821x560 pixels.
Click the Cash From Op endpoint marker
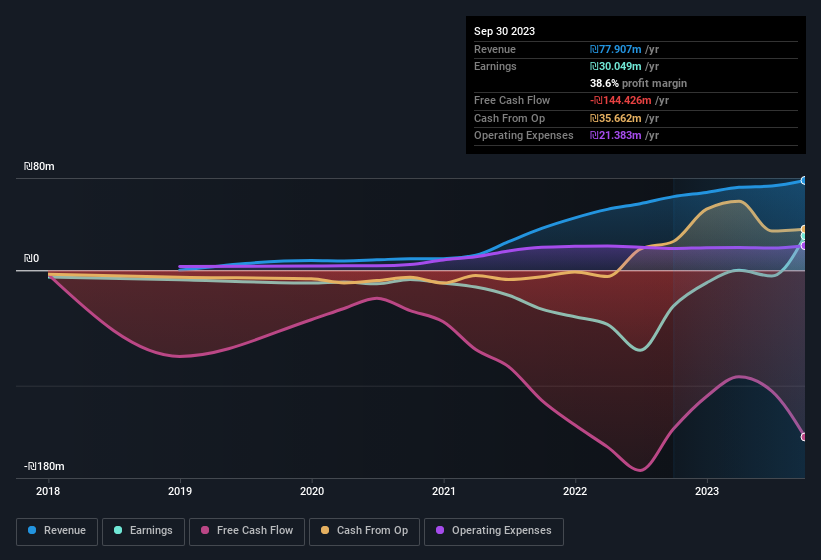click(x=804, y=229)
